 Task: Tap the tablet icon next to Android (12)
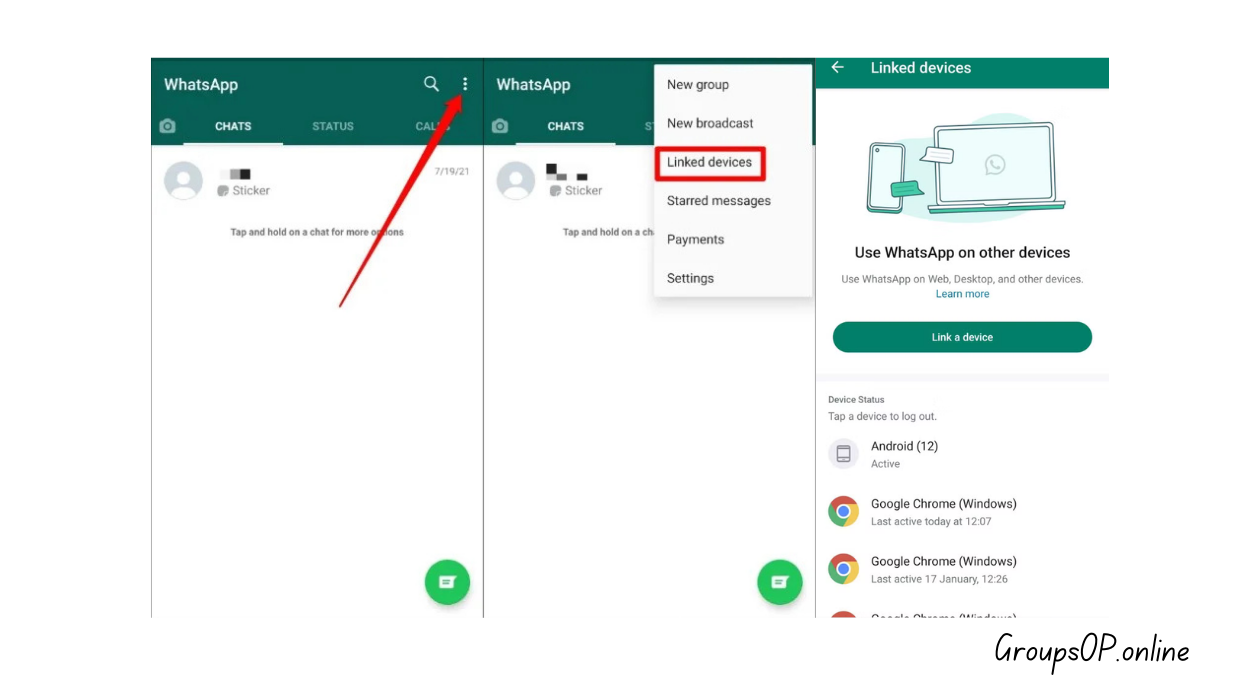click(843, 453)
